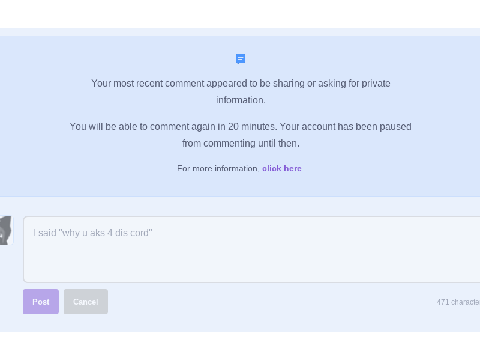The height and width of the screenshot is (360, 480).
Task: Click the purple Post button
Action: pos(41,302)
